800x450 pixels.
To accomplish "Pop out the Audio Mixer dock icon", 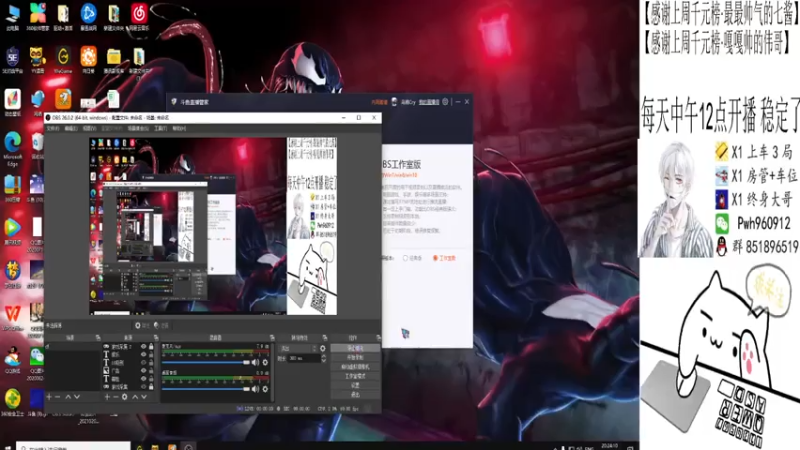I will tap(272, 338).
